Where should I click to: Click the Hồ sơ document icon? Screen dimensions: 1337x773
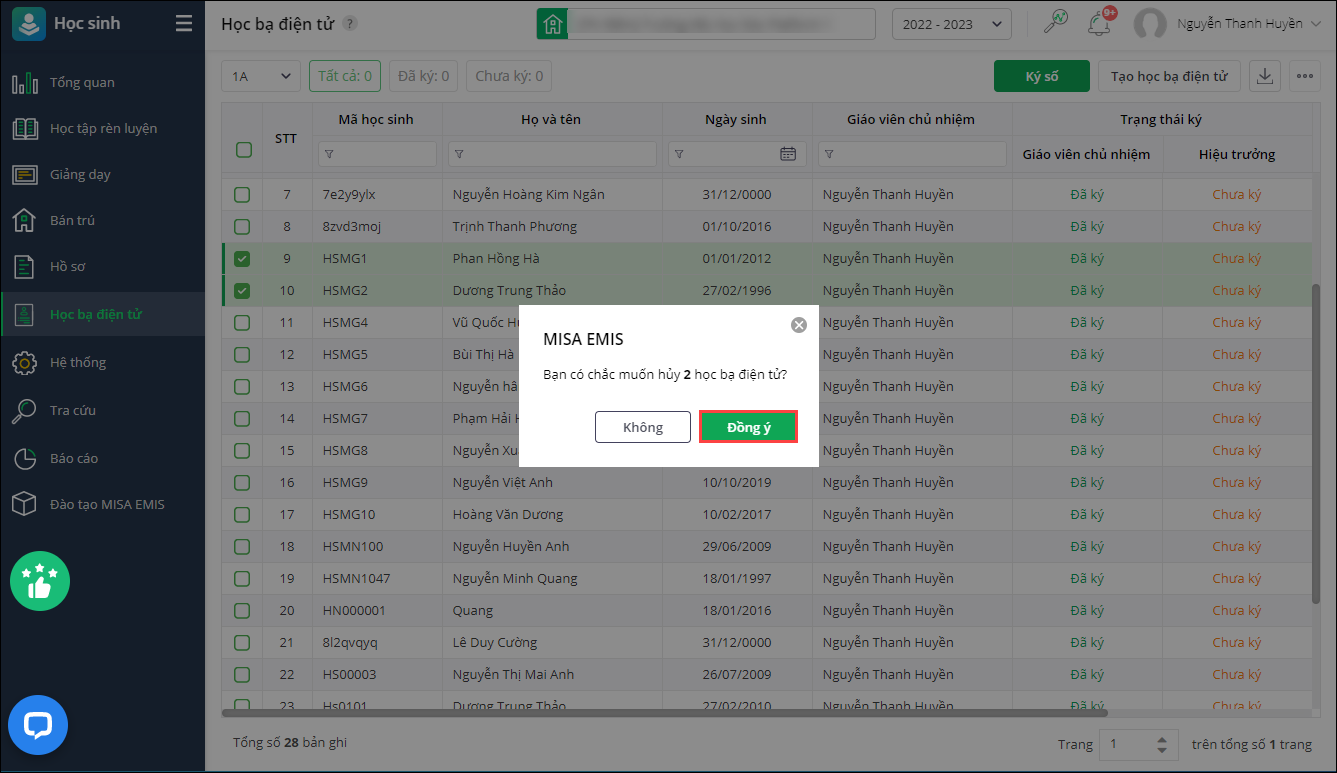pyautogui.click(x=25, y=267)
